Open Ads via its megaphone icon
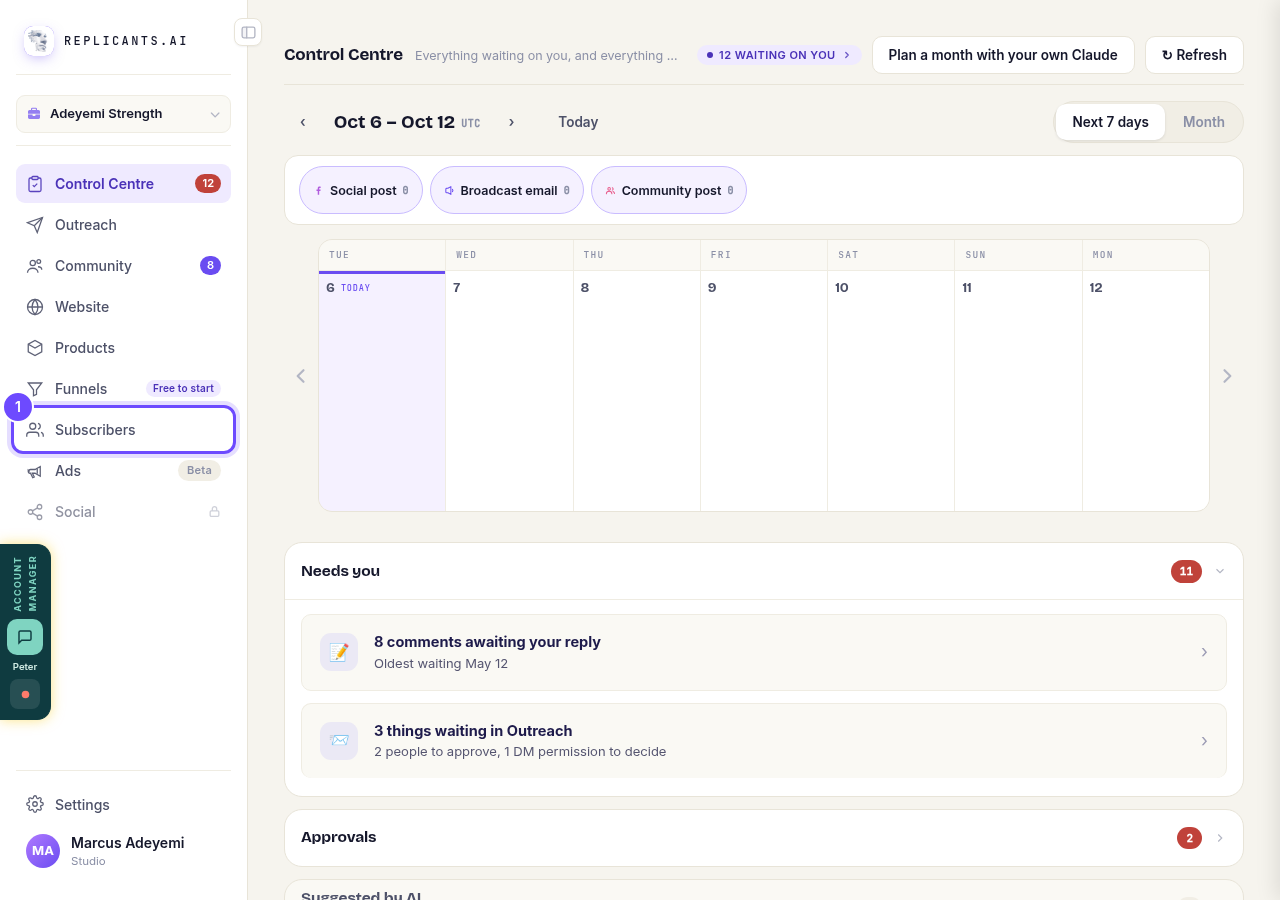 [35, 471]
